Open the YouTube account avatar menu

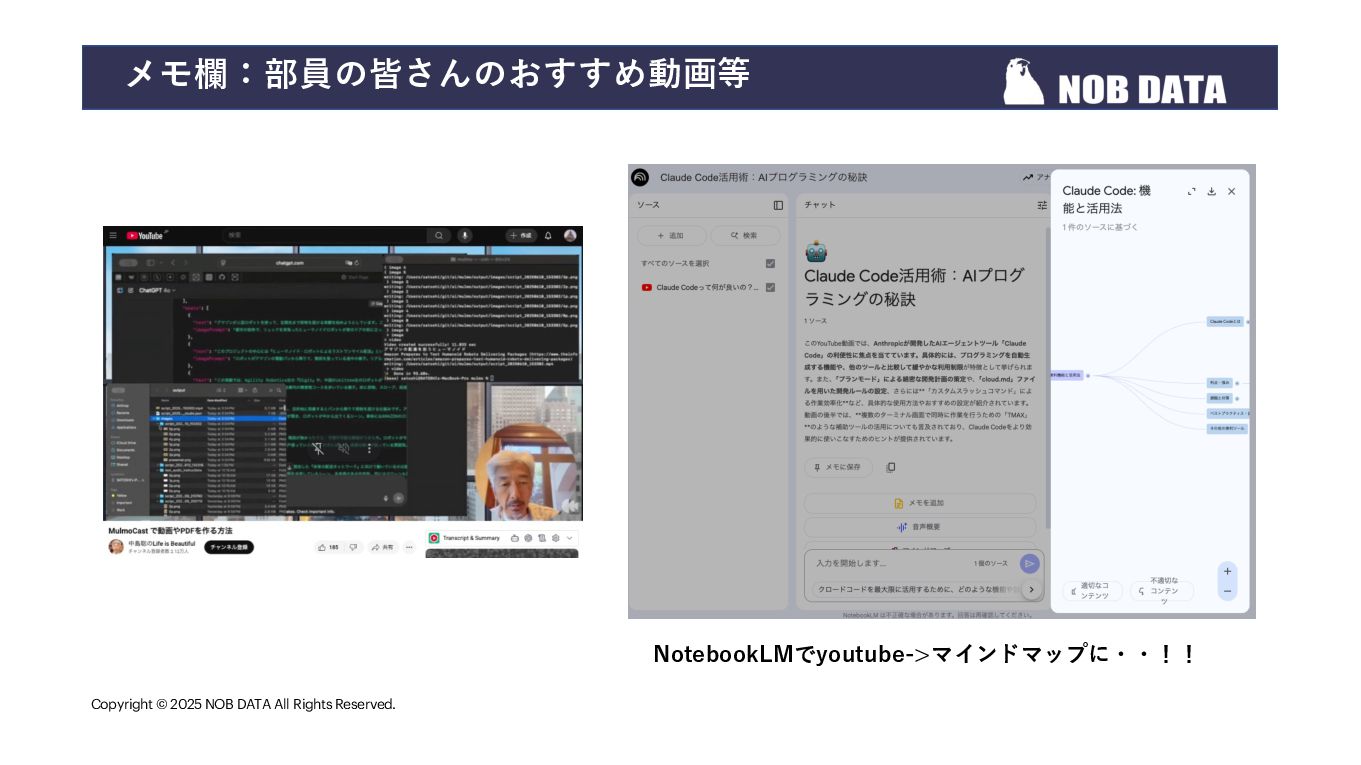570,236
